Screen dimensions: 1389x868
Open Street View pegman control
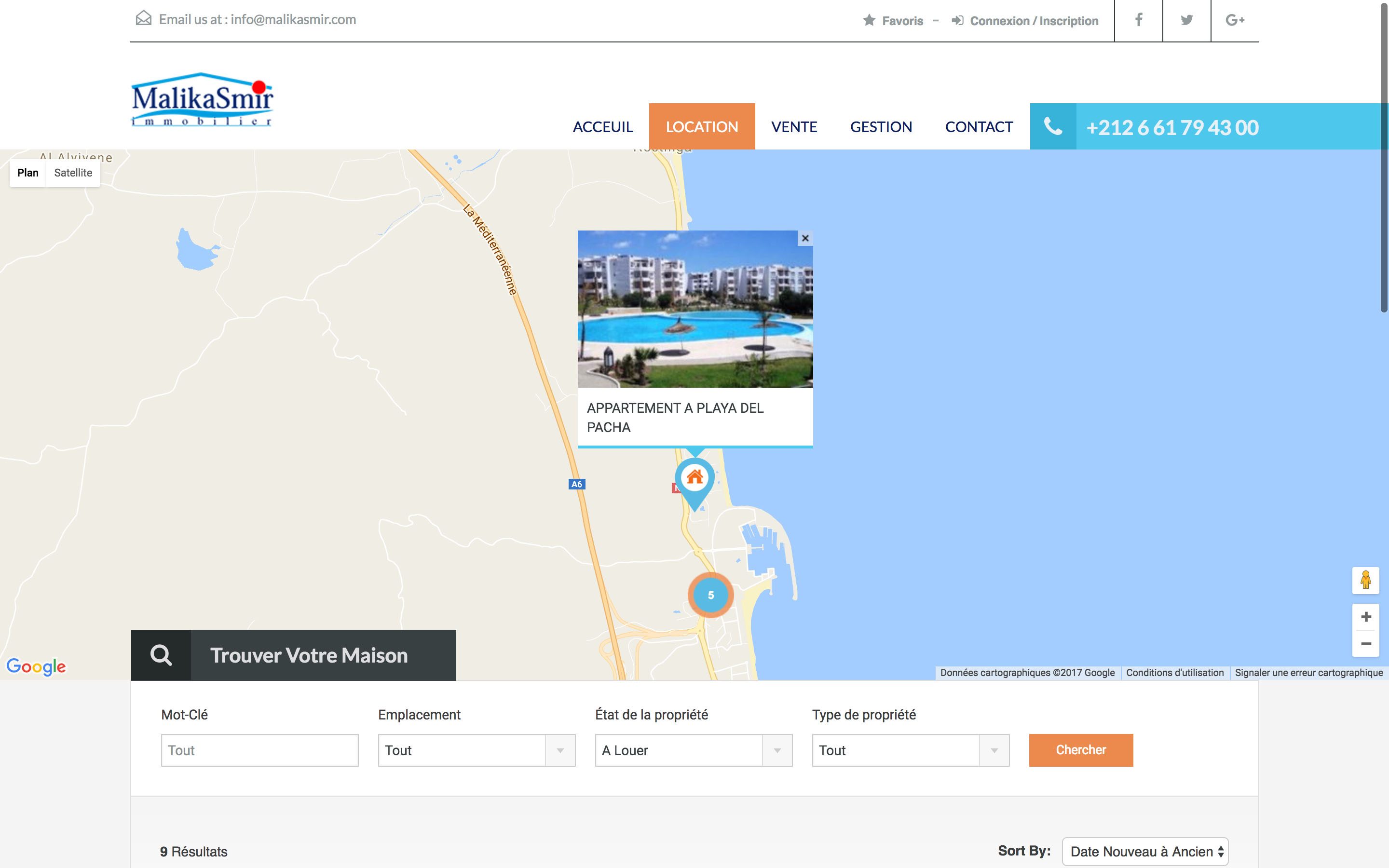coord(1365,580)
